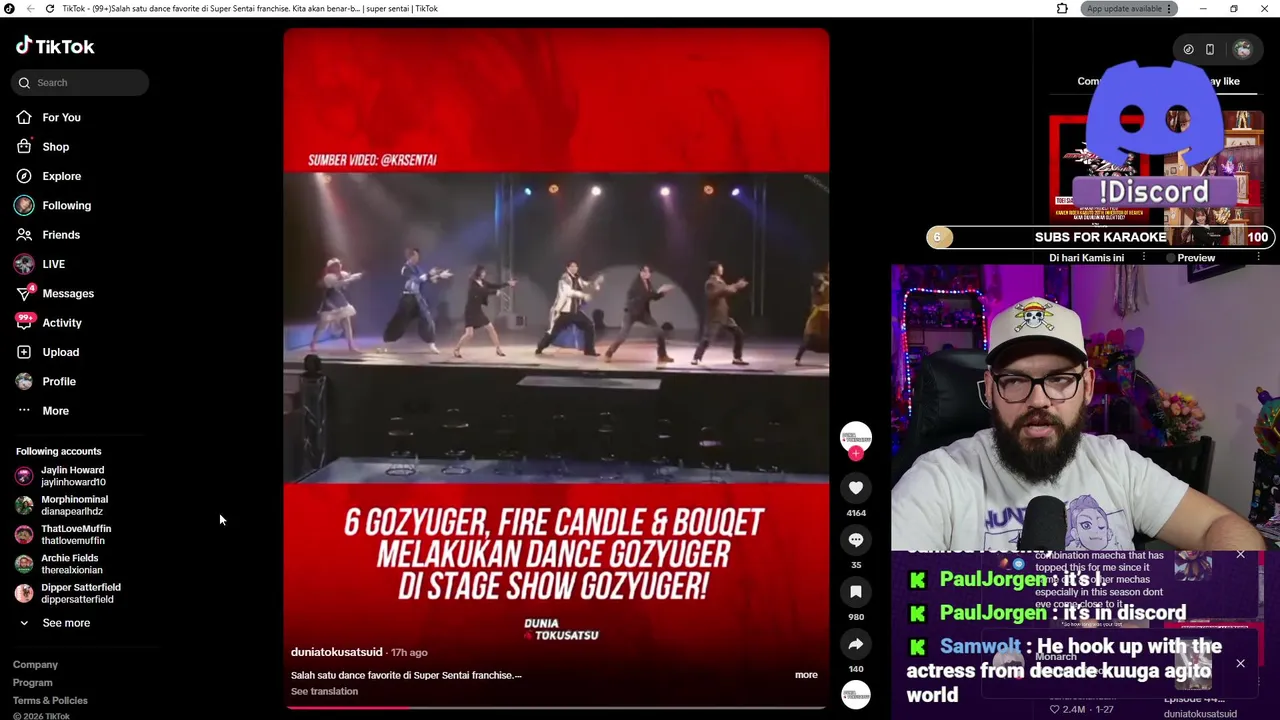1280x720 pixels.
Task: Open the LIVE section
Action: point(53,264)
